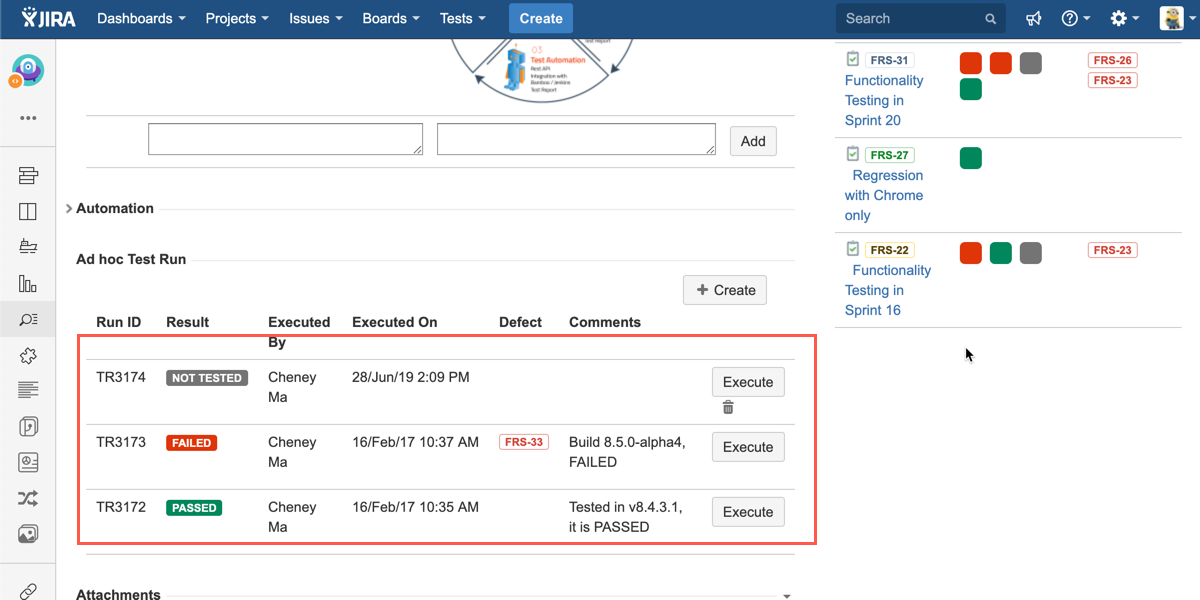The image size is (1200, 600).
Task: Open the ship Releases icon in the sidebar
Action: [28, 247]
